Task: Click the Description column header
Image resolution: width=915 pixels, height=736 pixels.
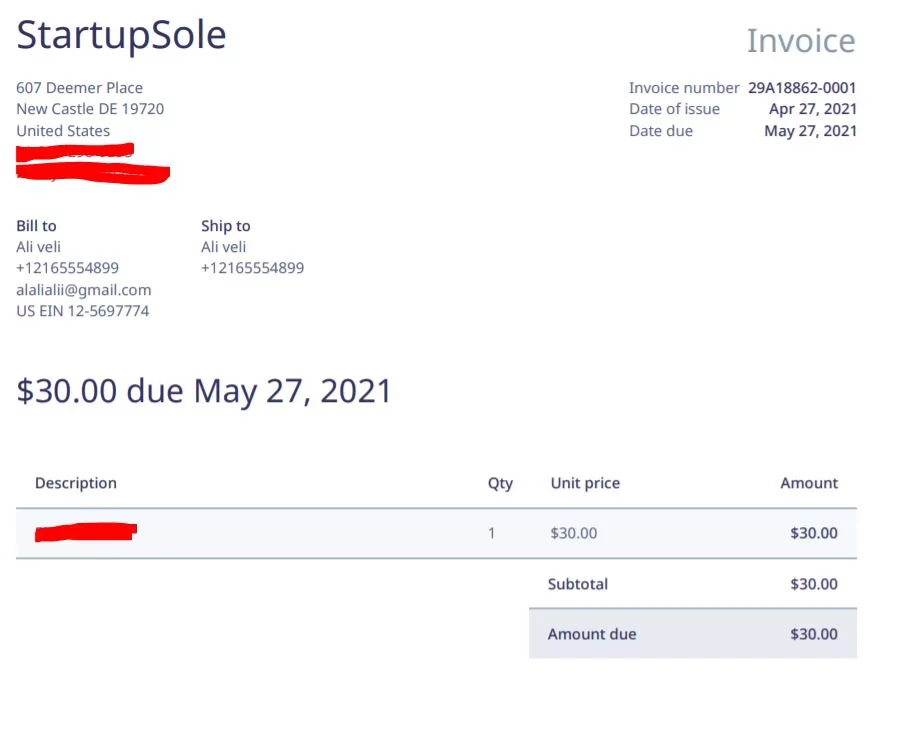Action: tap(76, 483)
